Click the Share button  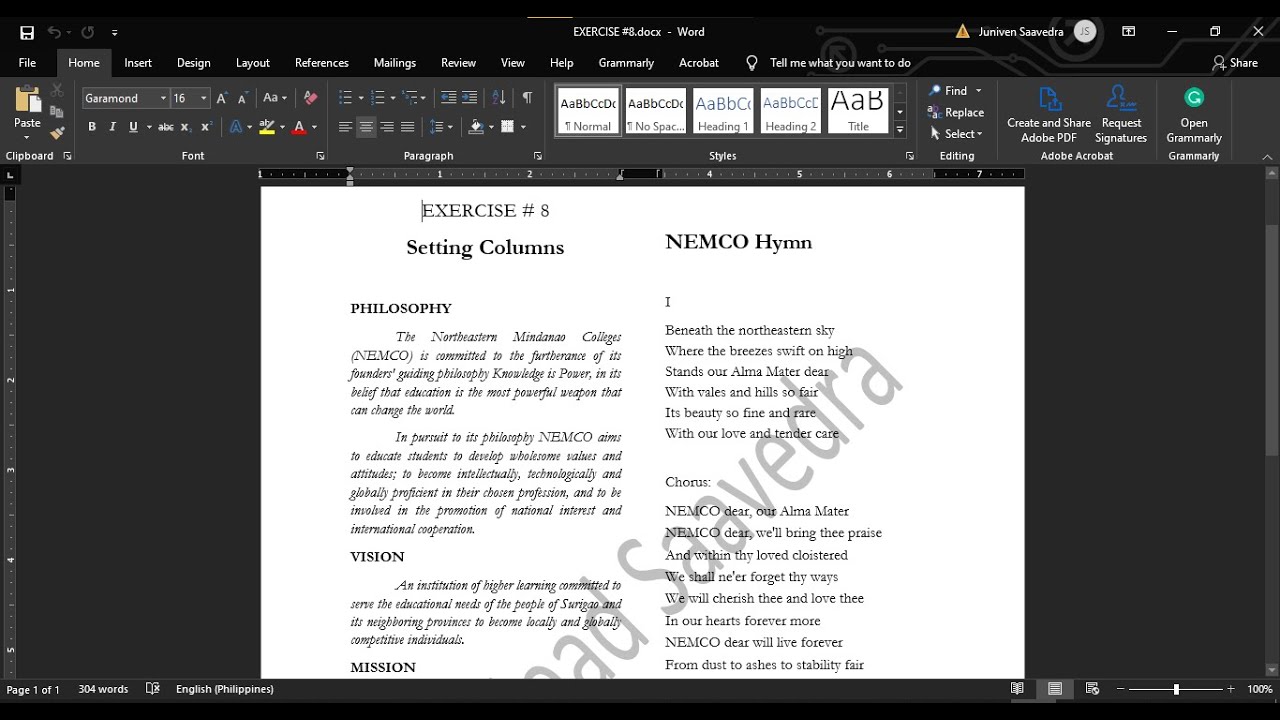[1235, 62]
